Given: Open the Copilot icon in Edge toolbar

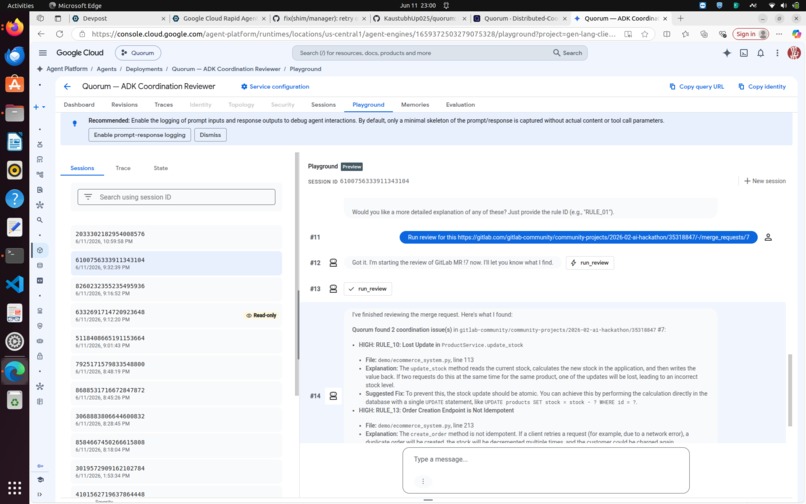Looking at the screenshot, I should click(x=796, y=34).
